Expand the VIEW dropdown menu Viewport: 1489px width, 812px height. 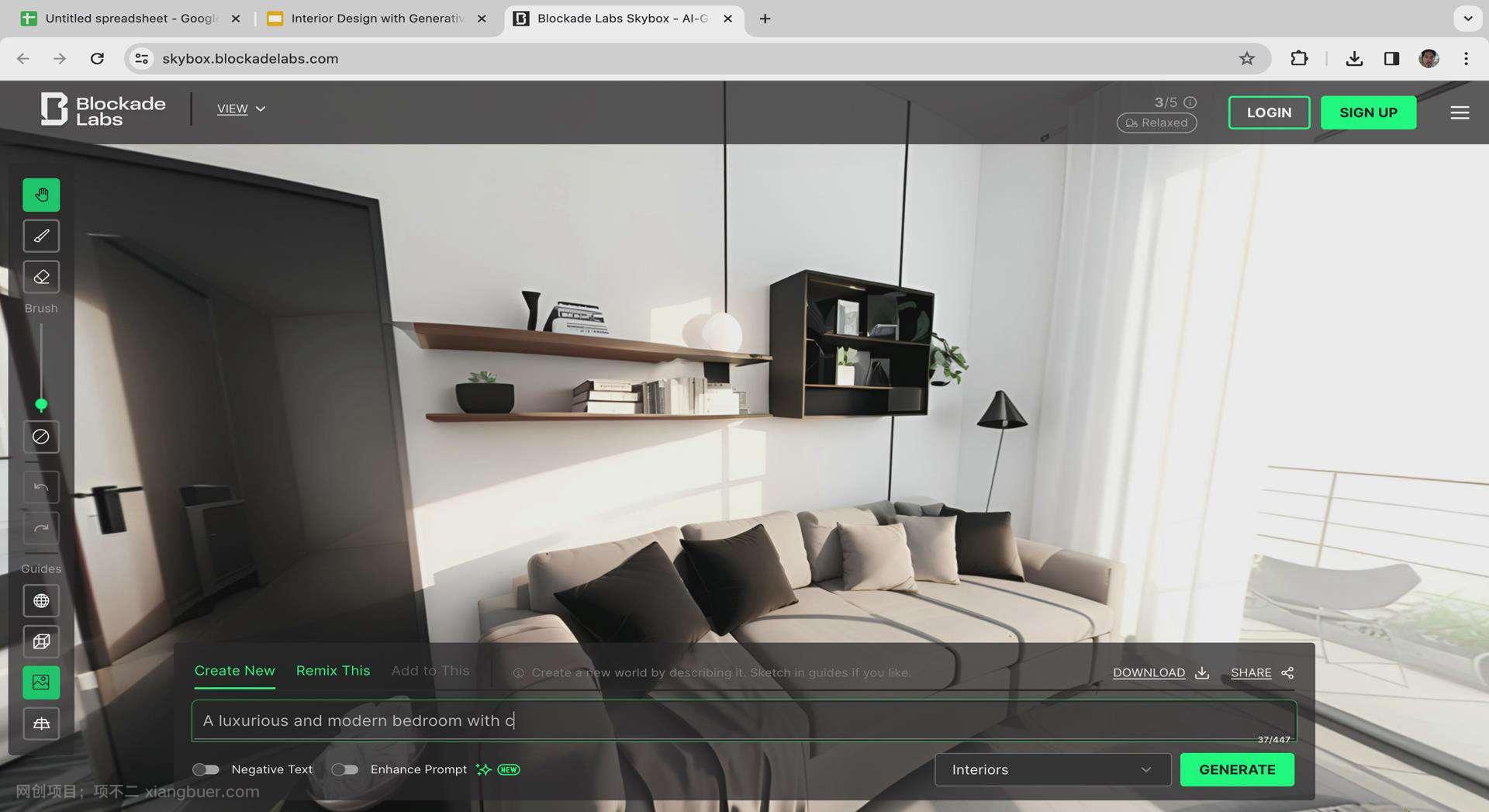coord(240,109)
